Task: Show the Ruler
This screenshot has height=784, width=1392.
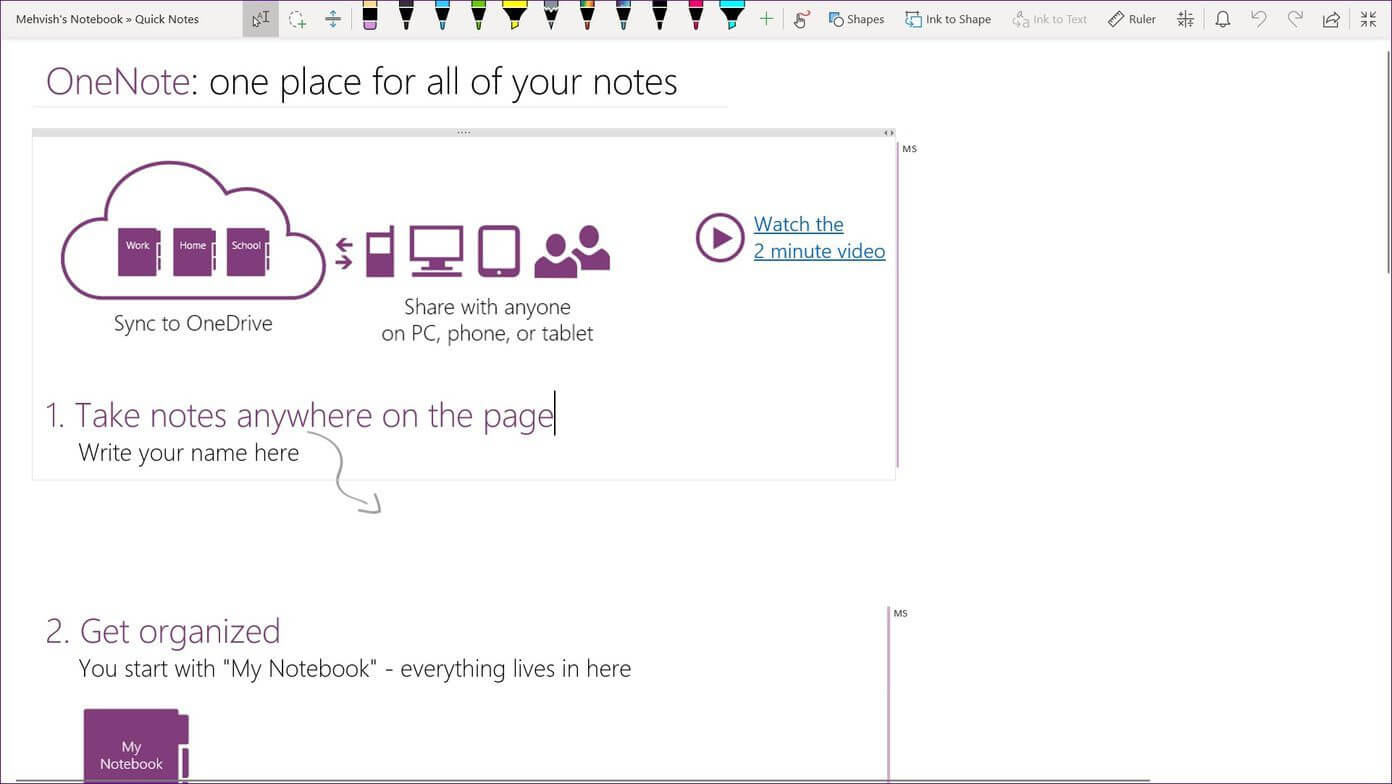Action: [x=1132, y=19]
